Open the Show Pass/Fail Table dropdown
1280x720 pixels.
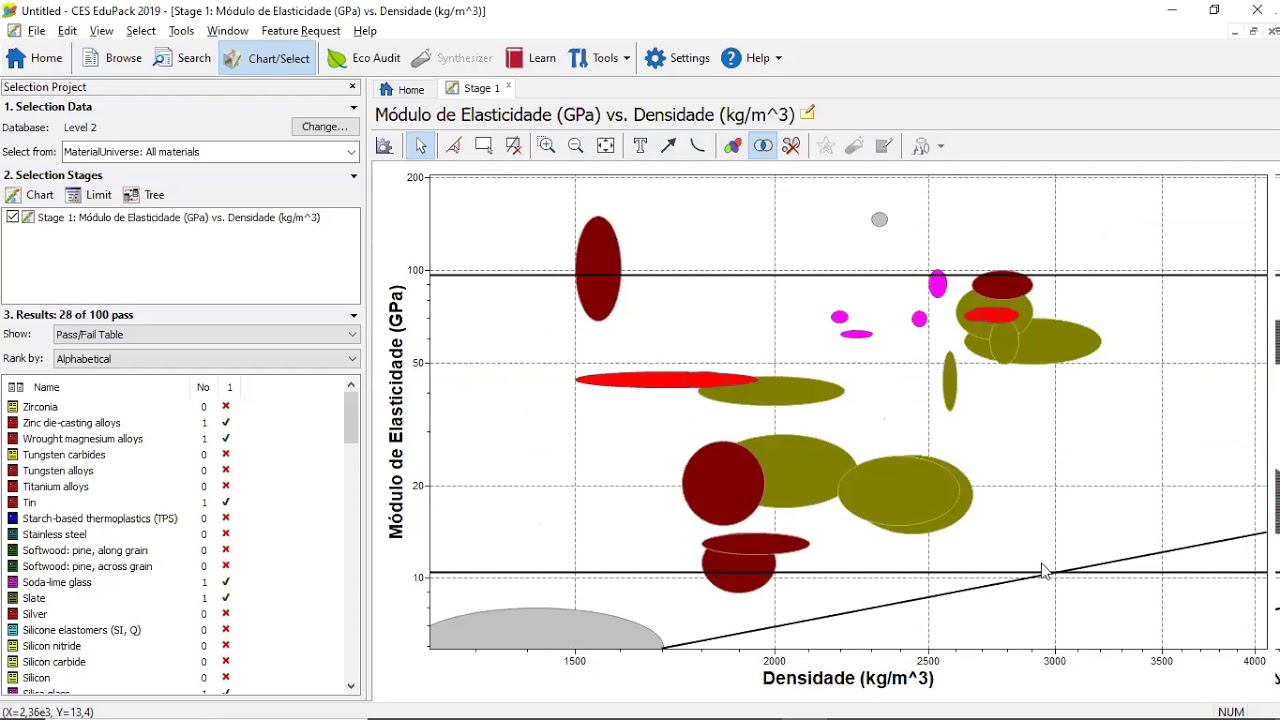[206, 334]
